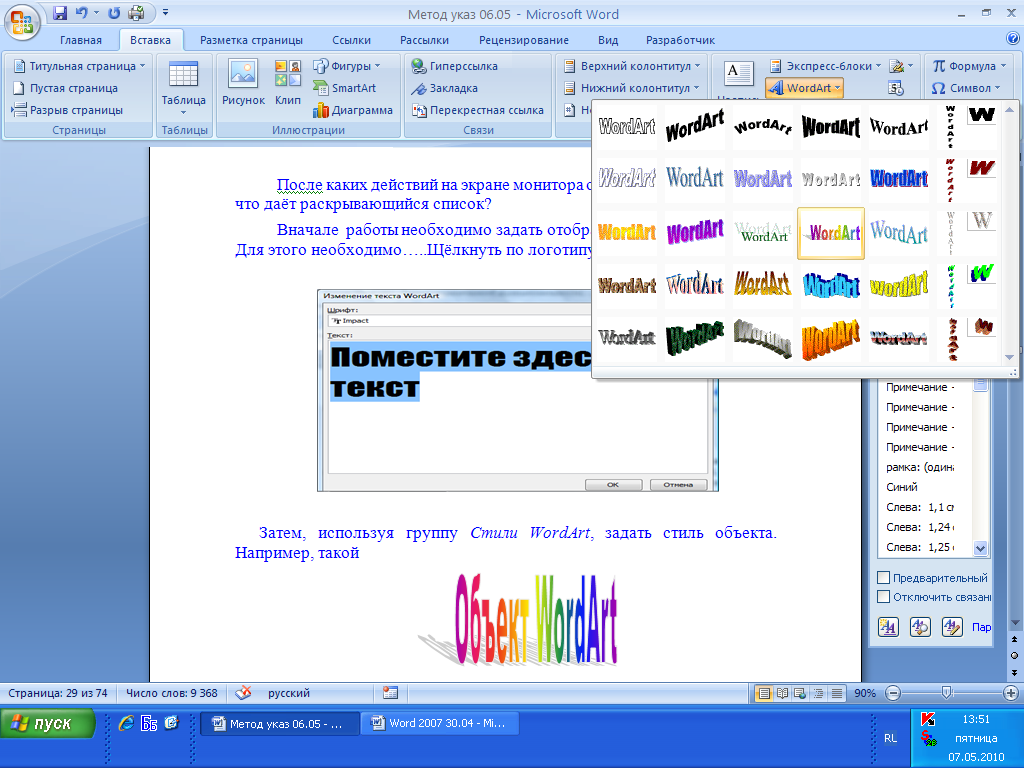Click the zoom in plus button

[1010, 693]
